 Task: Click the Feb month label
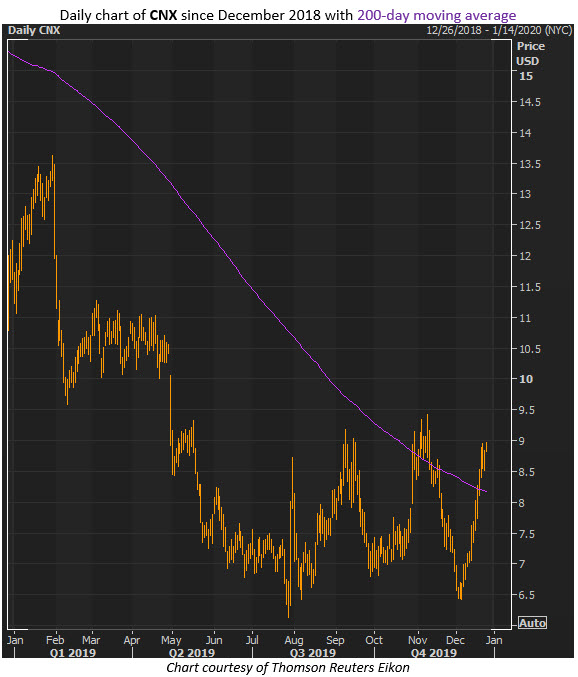pos(55,640)
